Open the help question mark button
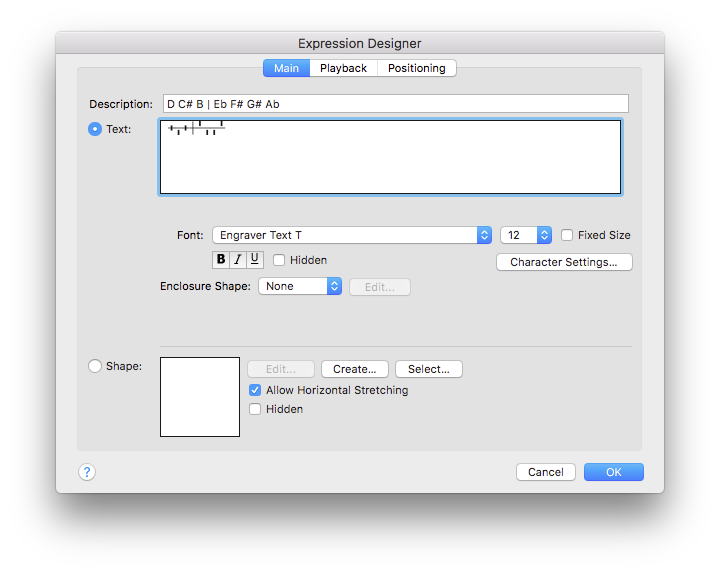The width and height of the screenshot is (720, 573). tap(87, 472)
